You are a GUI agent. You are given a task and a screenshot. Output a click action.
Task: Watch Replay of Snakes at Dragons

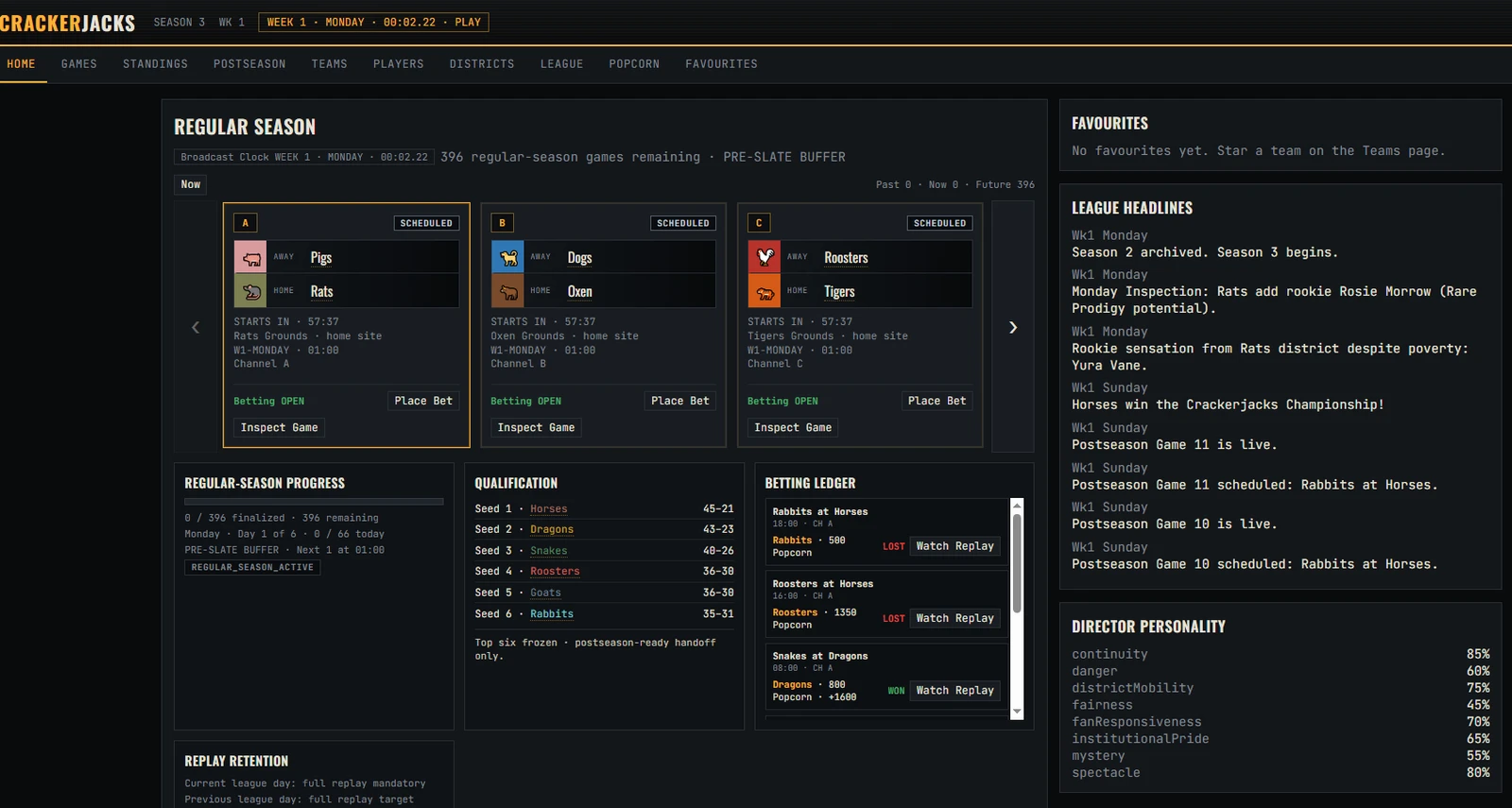955,691
